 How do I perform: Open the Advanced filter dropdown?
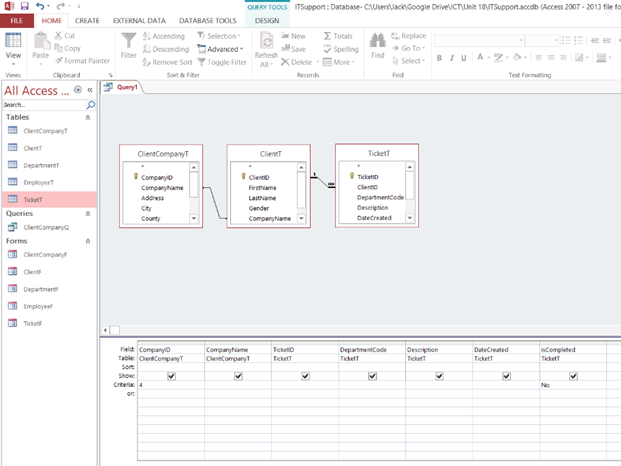tap(220, 49)
